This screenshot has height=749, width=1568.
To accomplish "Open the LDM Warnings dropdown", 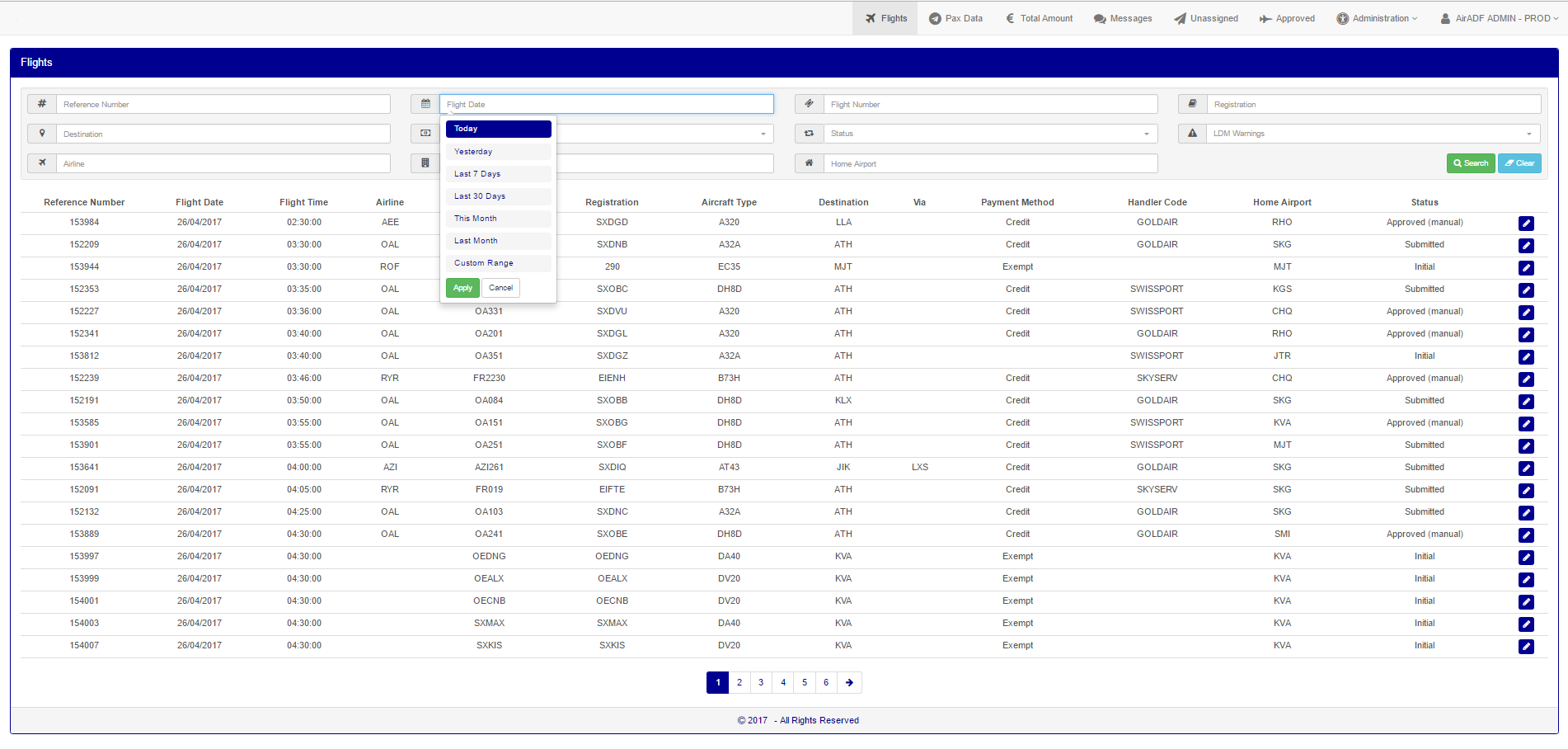I will (1373, 134).
